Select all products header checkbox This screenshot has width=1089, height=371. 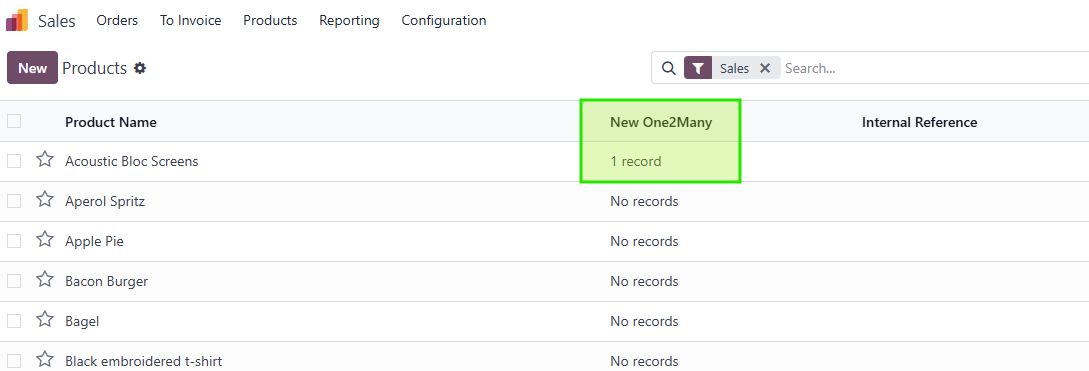[x=14, y=121]
